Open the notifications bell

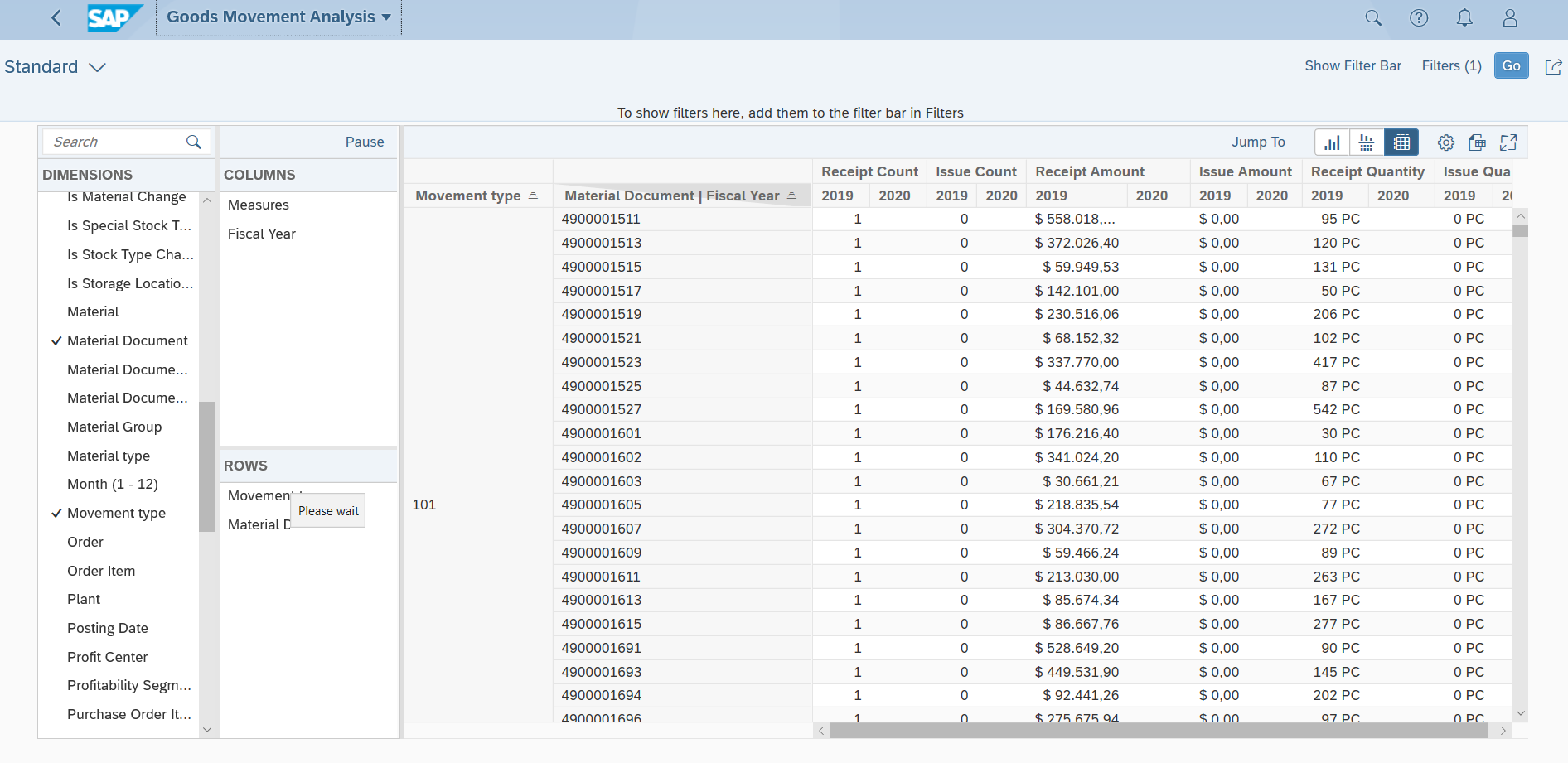point(1464,17)
